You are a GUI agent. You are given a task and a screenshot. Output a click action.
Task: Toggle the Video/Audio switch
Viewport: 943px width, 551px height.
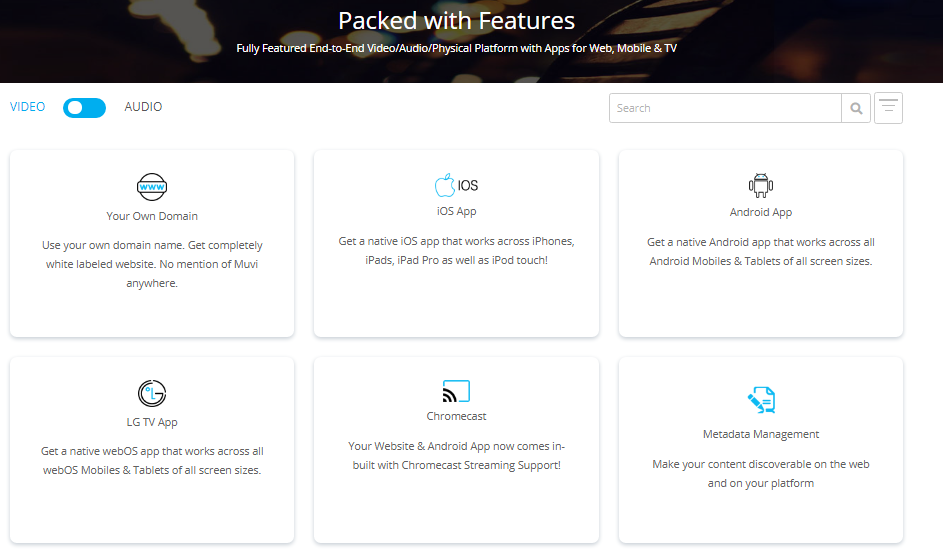84,108
